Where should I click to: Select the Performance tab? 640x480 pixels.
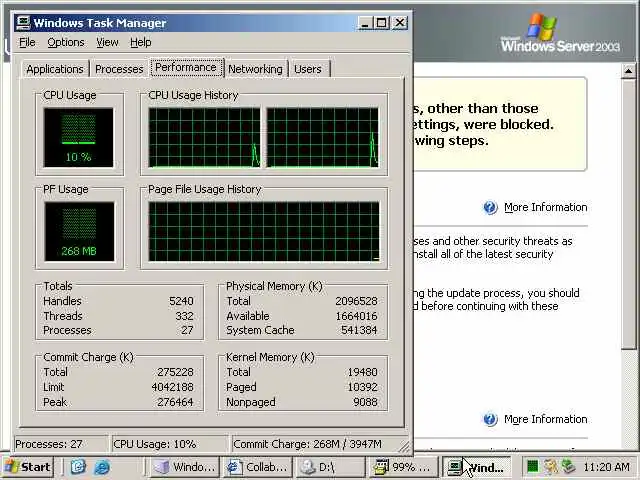click(186, 67)
